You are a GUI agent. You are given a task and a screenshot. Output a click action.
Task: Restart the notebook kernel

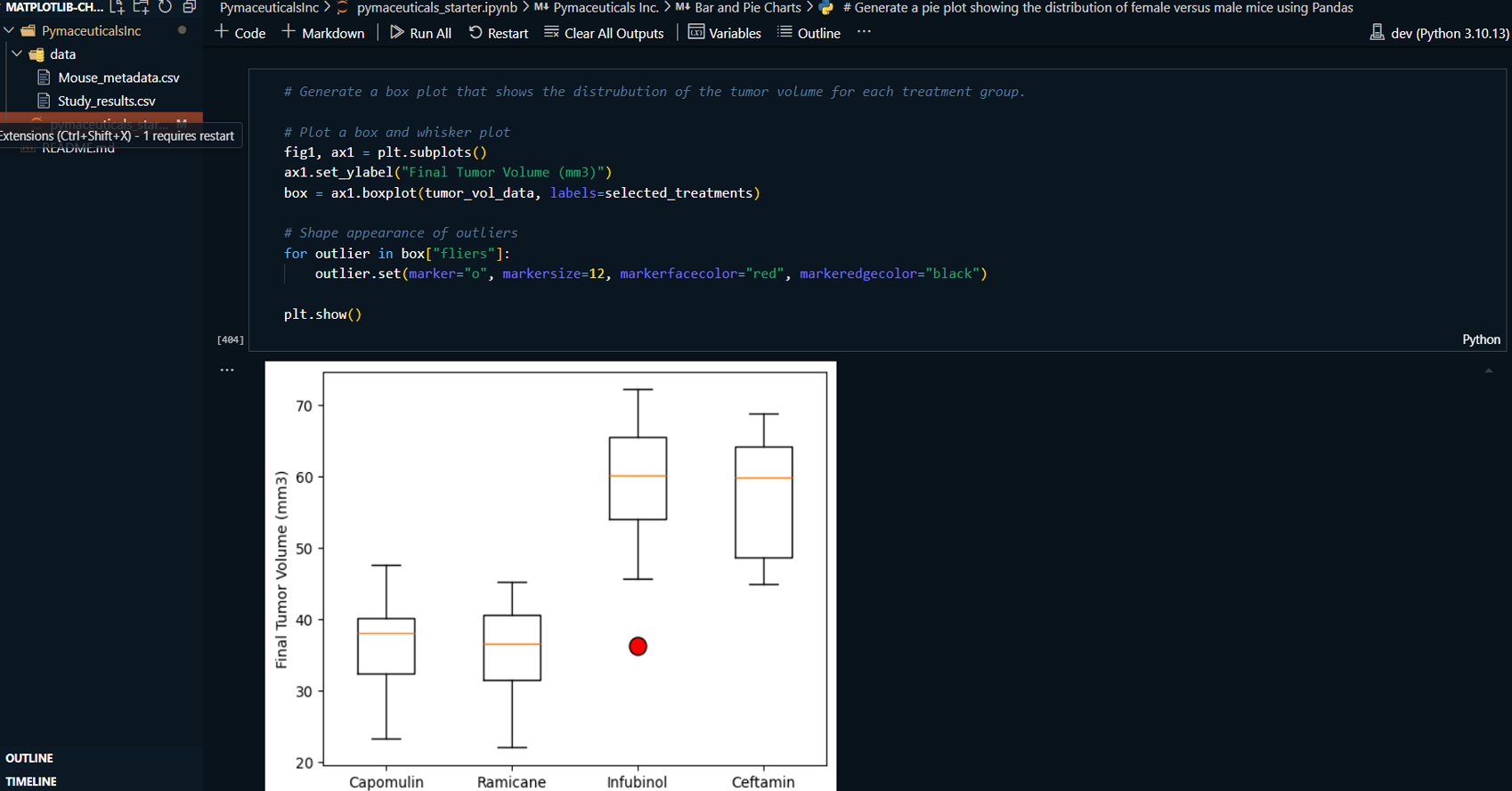(x=499, y=33)
